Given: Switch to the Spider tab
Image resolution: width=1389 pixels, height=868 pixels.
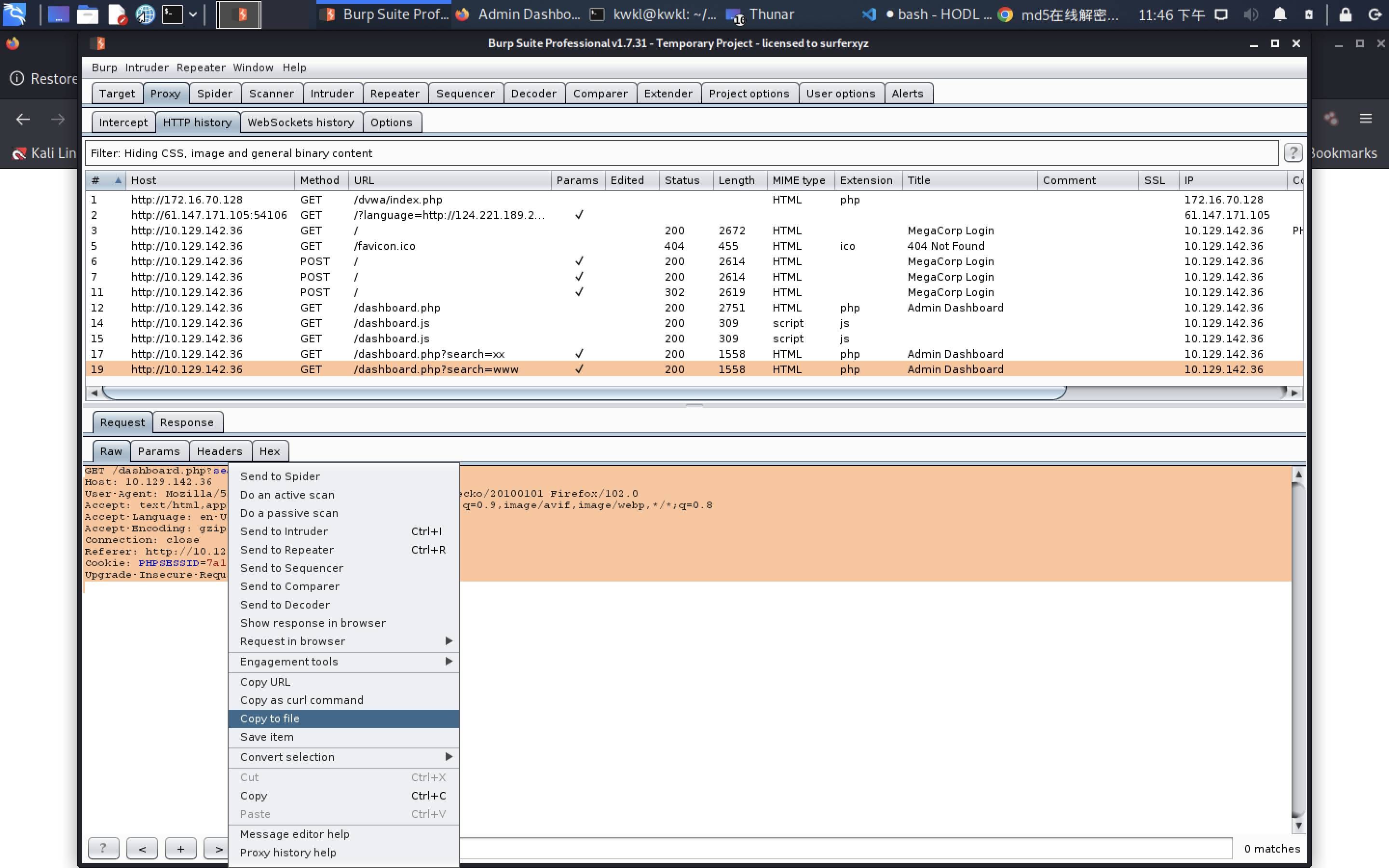Looking at the screenshot, I should tap(215, 94).
